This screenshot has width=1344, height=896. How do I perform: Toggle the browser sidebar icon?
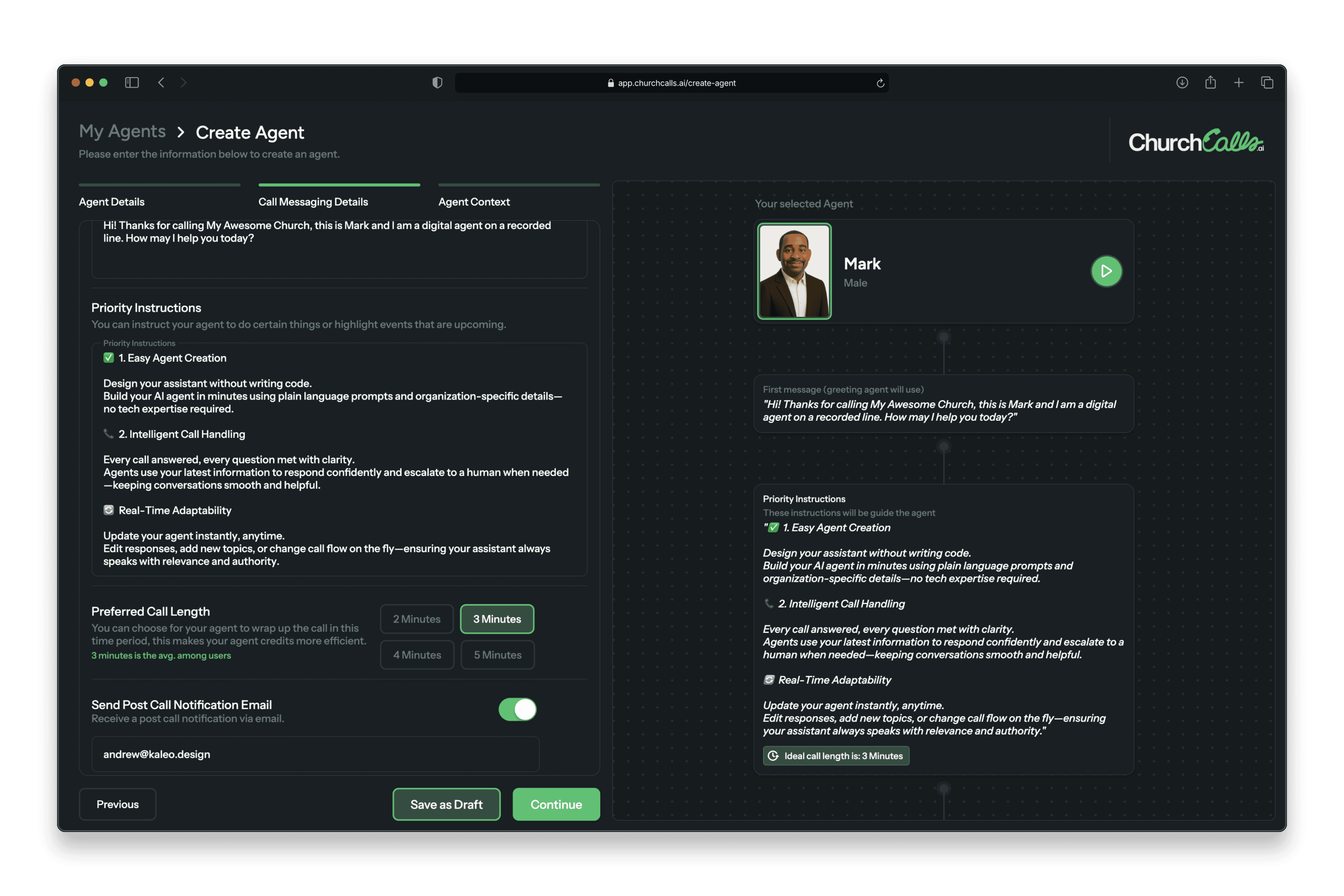click(132, 83)
